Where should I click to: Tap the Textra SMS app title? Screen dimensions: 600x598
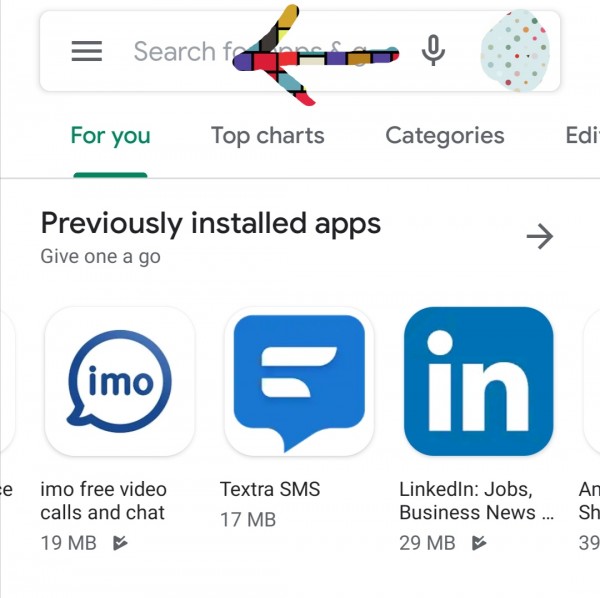(270, 490)
